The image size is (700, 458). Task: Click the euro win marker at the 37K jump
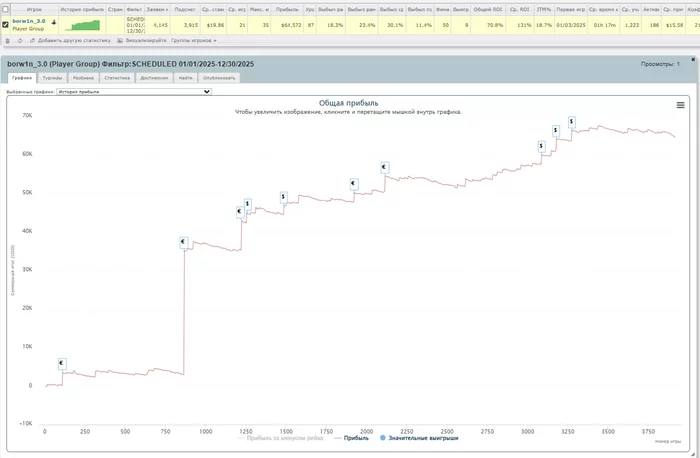[183, 242]
